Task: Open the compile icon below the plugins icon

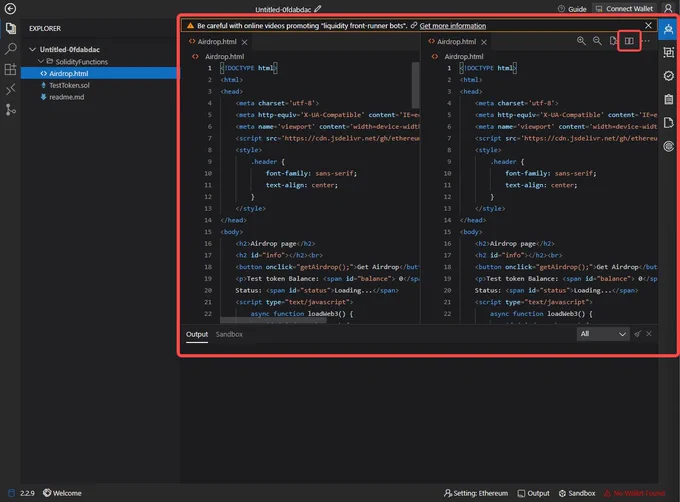Action: 10,89
